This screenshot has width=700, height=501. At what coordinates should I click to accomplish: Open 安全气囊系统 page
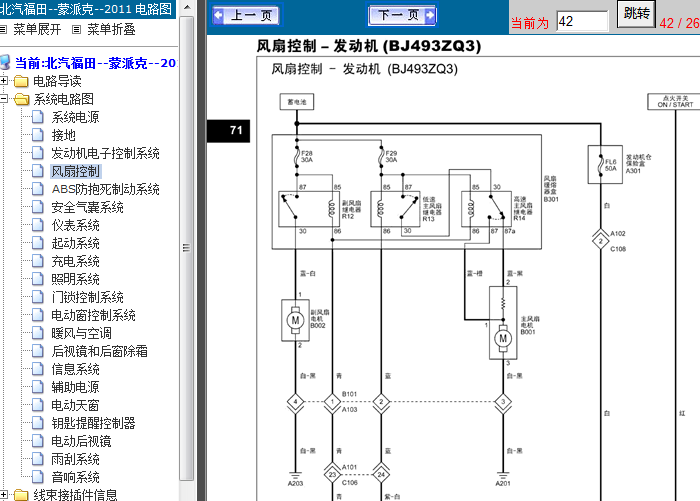[x=87, y=207]
